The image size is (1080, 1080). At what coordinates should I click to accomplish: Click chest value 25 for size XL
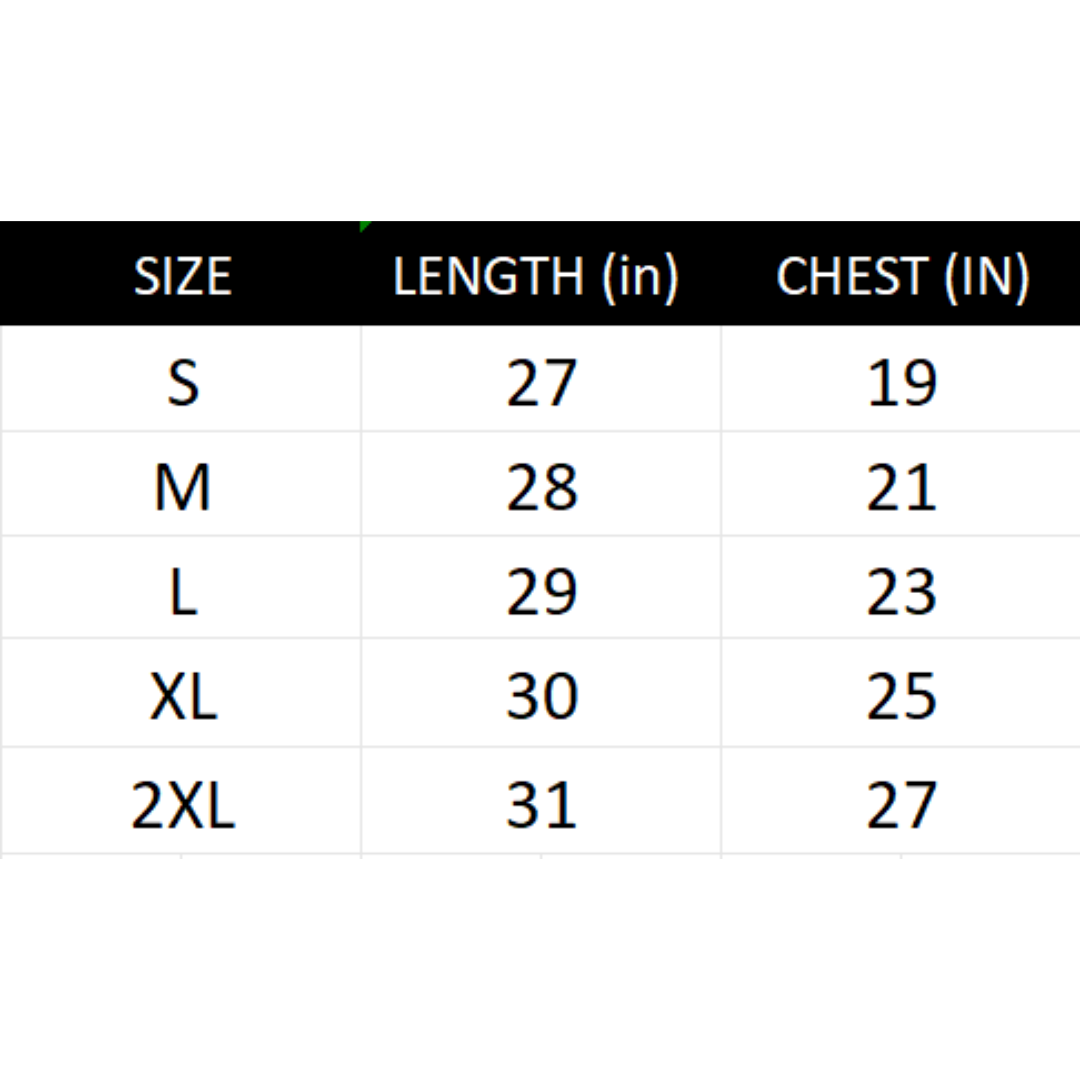(901, 696)
